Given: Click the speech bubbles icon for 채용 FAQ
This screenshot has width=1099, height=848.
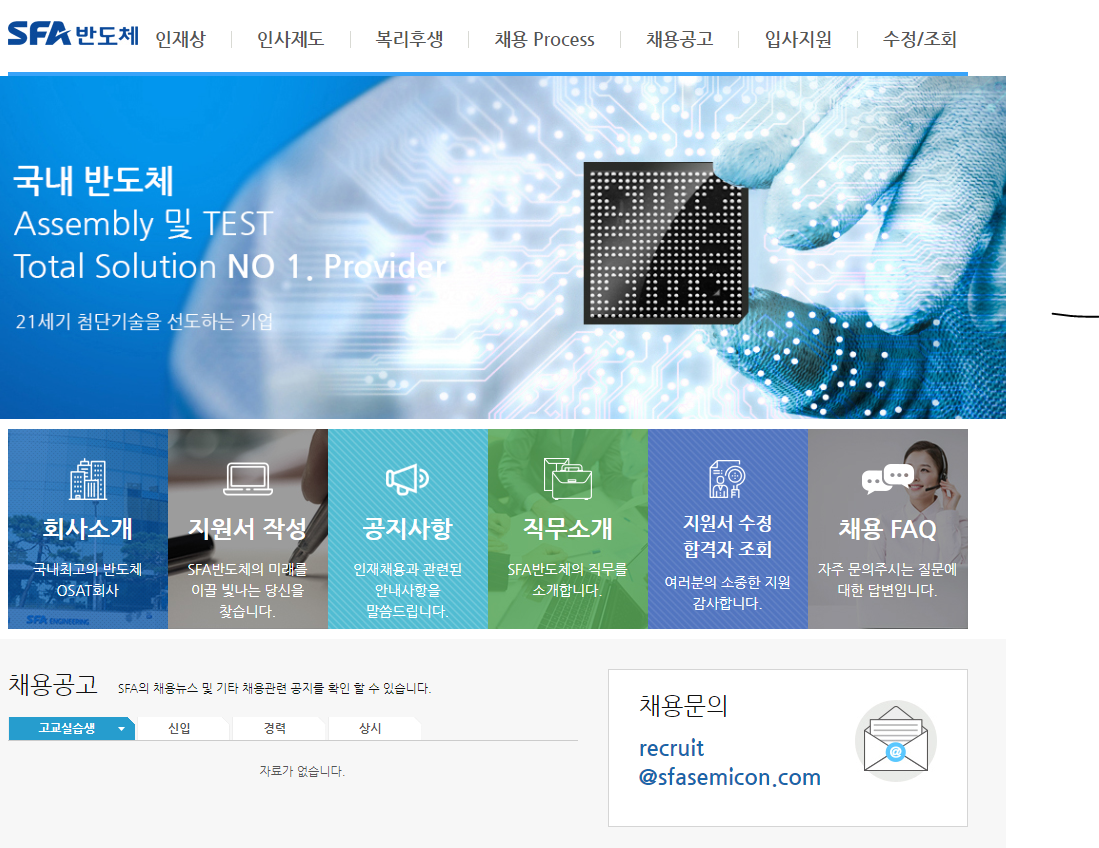Looking at the screenshot, I should [x=887, y=479].
